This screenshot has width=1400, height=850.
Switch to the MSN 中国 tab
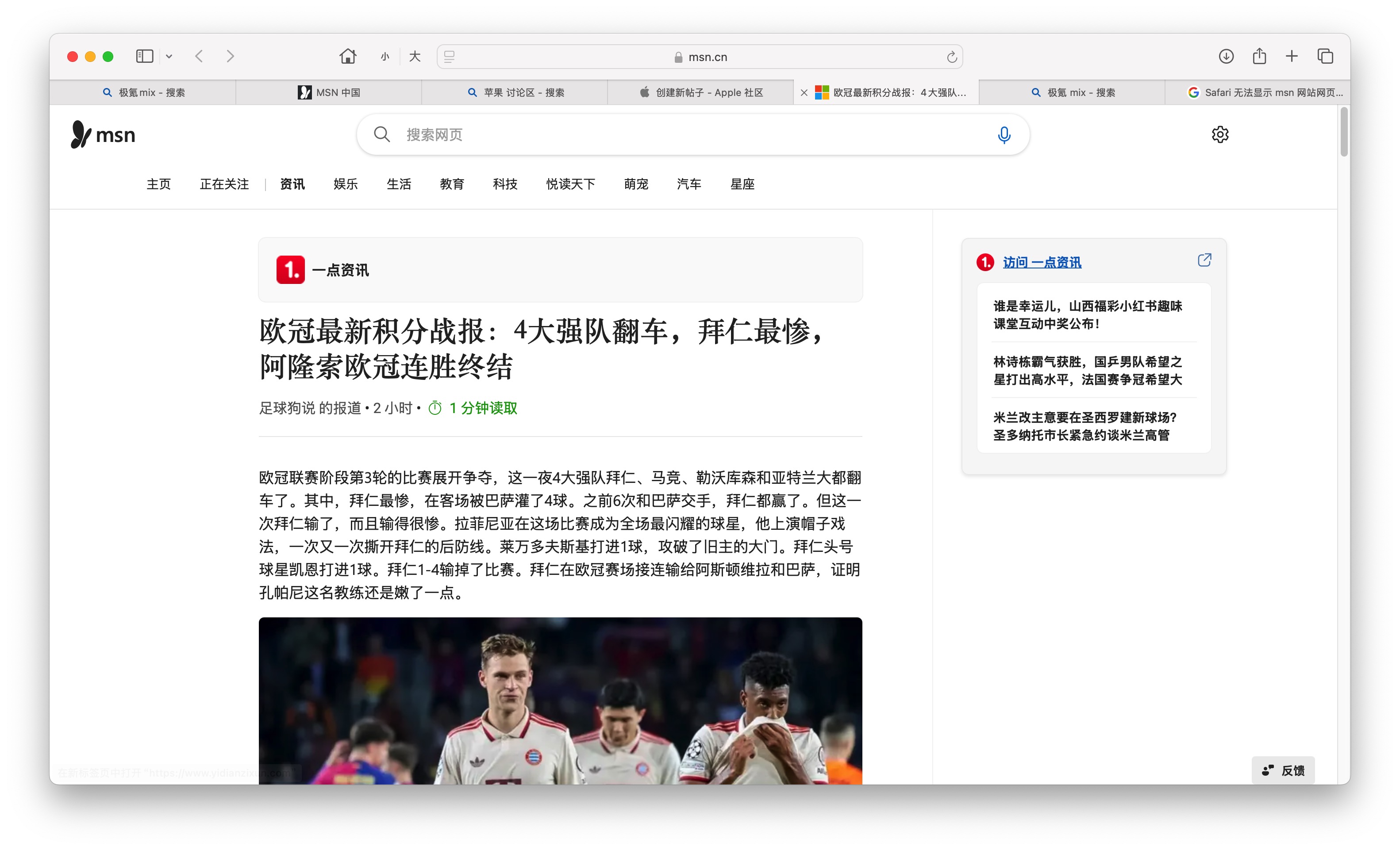tap(328, 92)
